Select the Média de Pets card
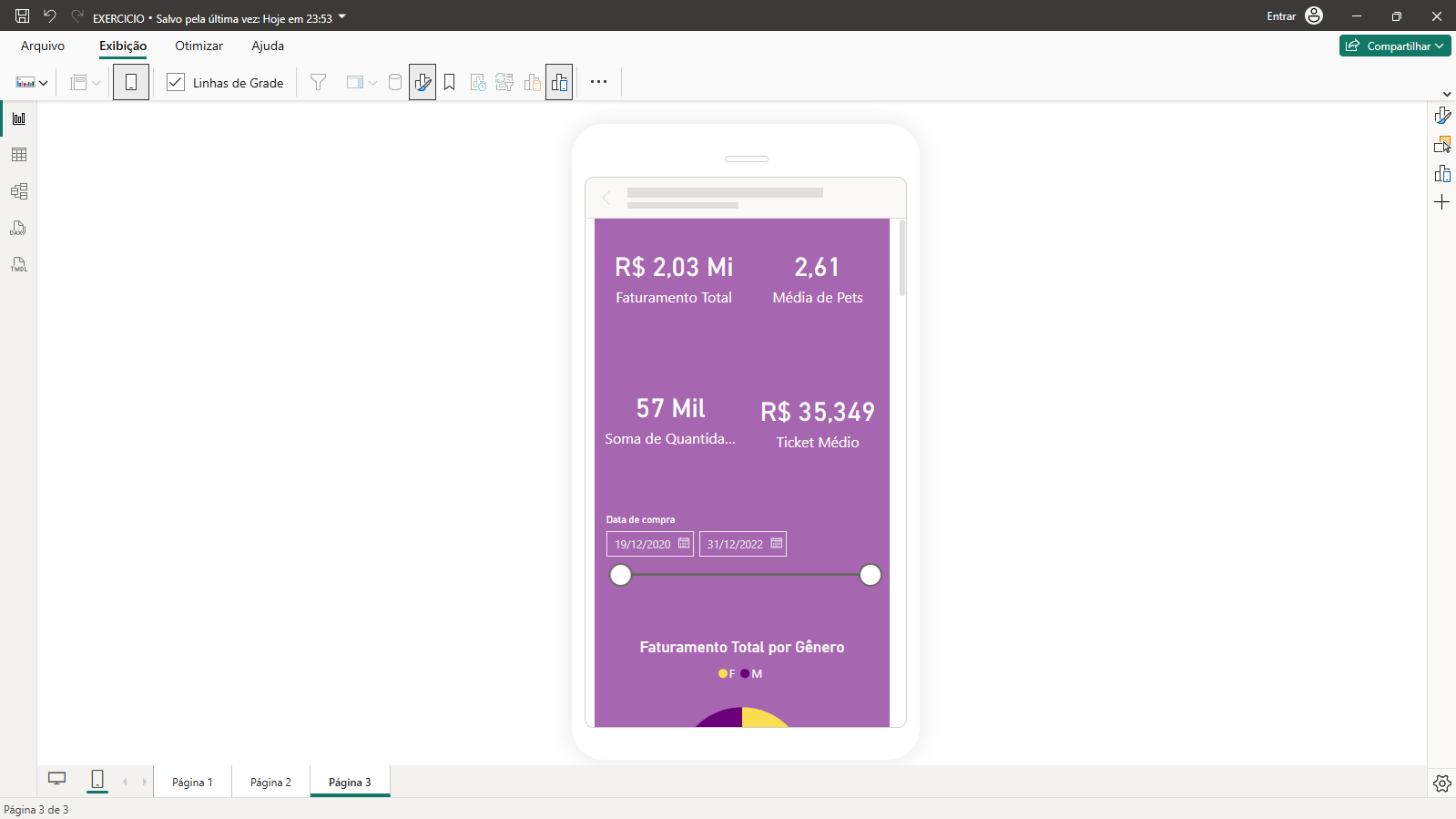Image resolution: width=1456 pixels, height=819 pixels. [818, 280]
